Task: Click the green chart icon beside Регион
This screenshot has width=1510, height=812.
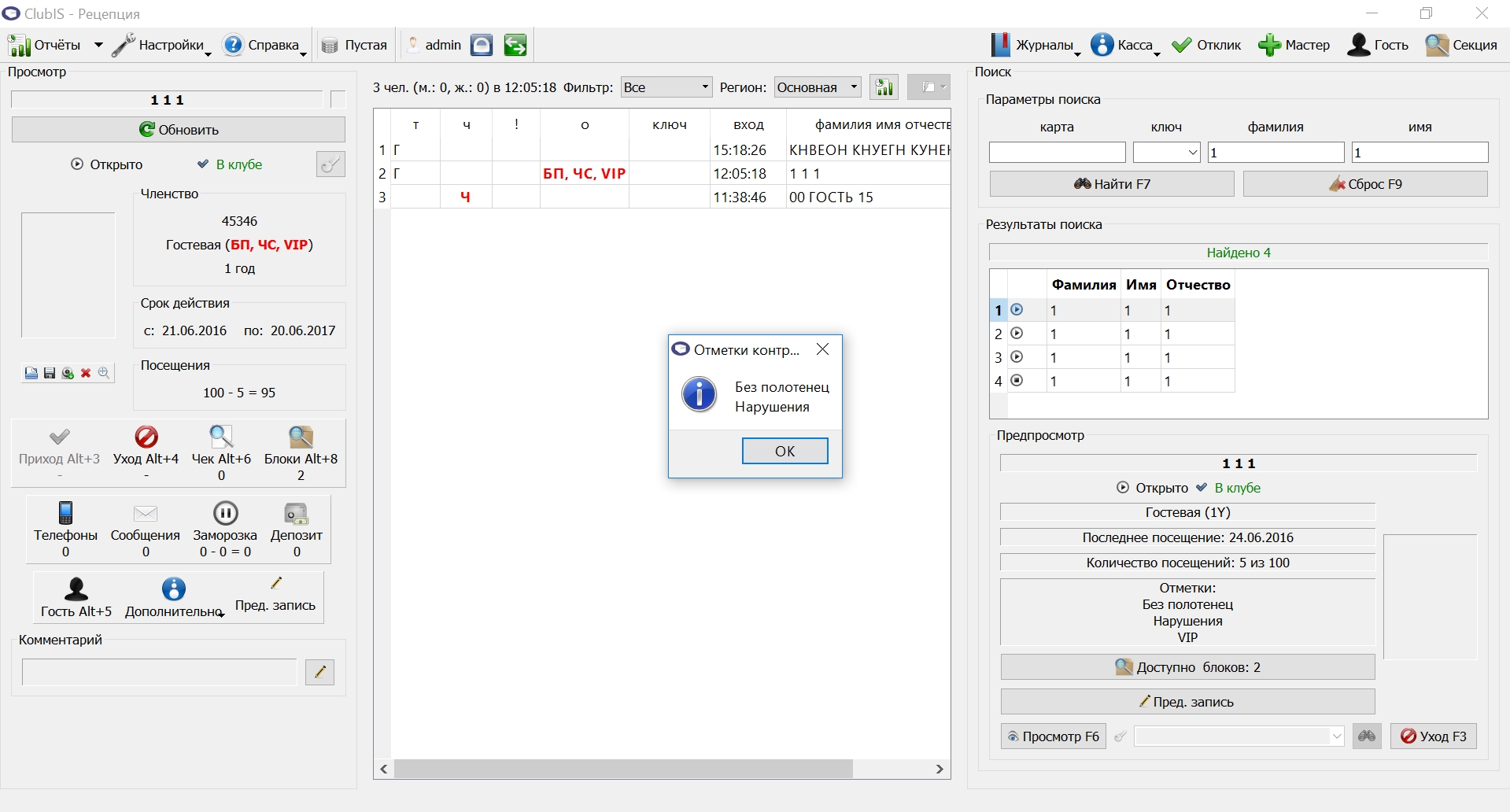Action: click(x=884, y=87)
